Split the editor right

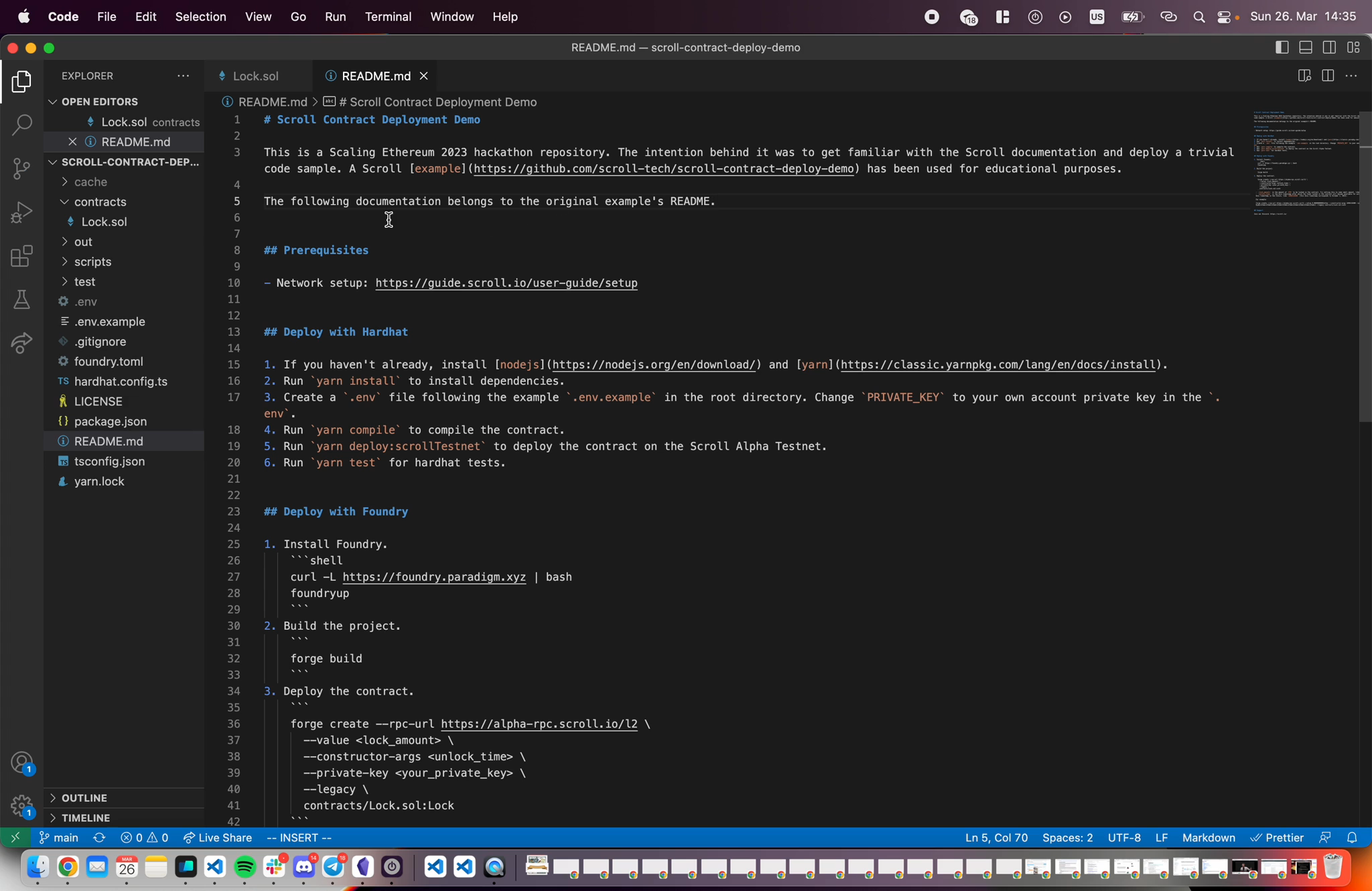pos(1328,76)
